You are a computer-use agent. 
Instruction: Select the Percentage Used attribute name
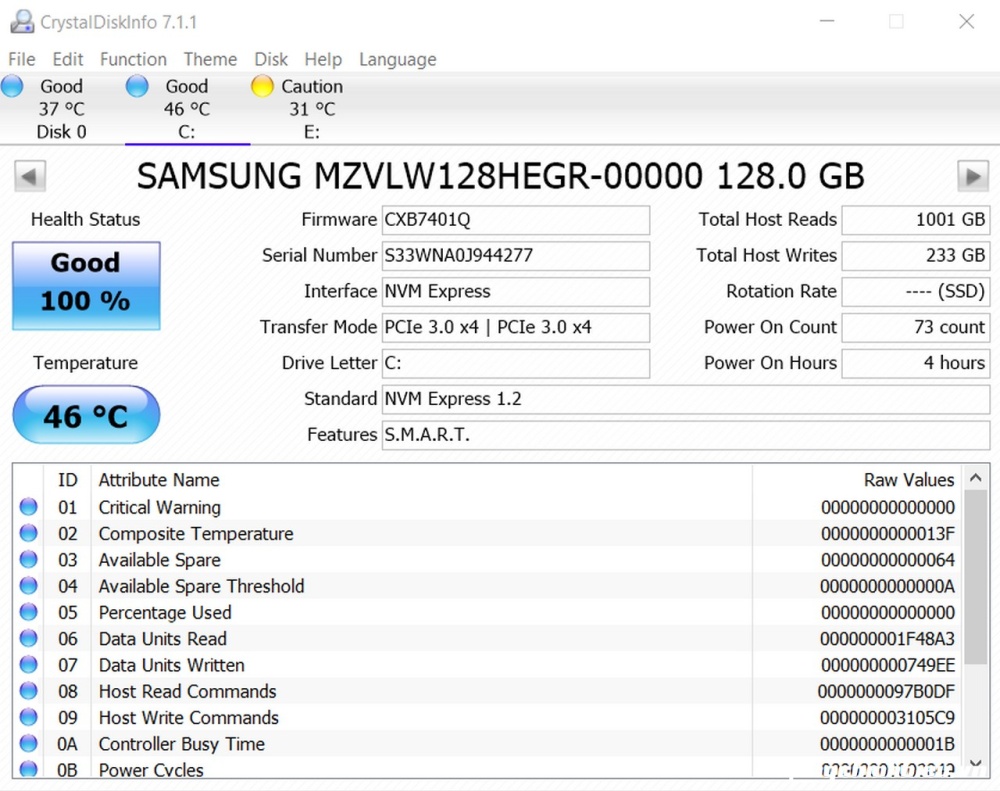pyautogui.click(x=165, y=613)
